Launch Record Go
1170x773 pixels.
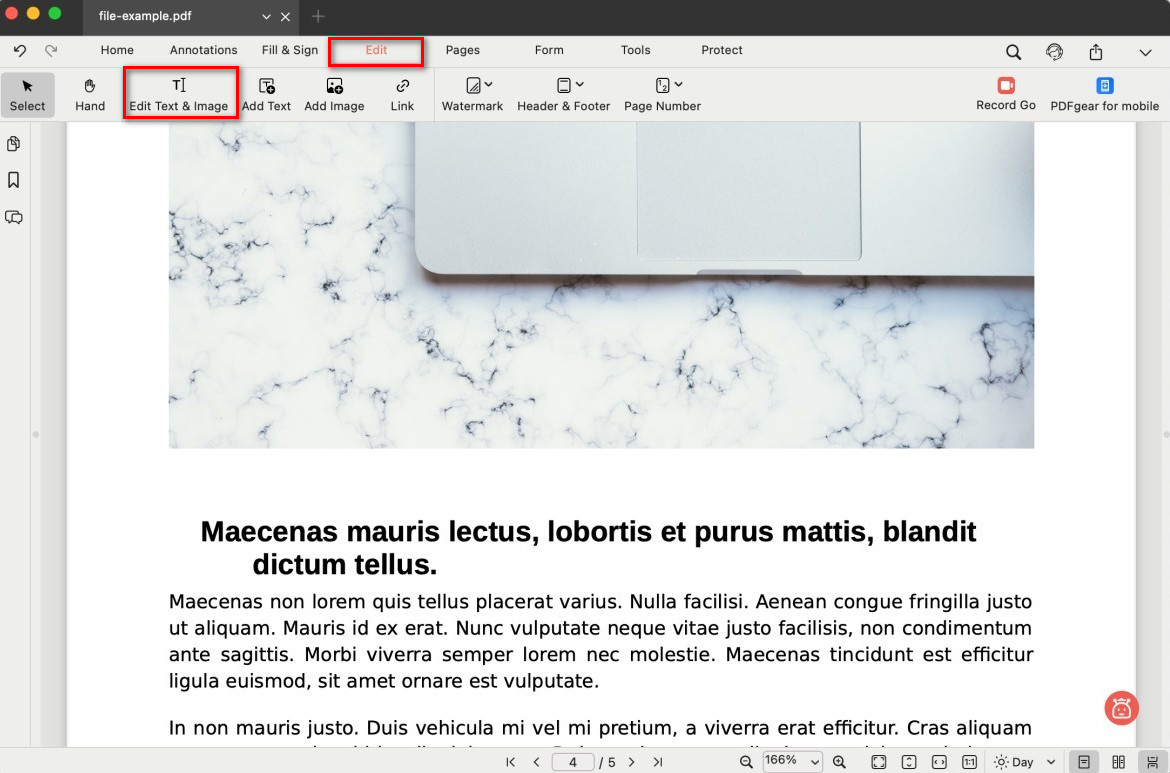point(1006,94)
